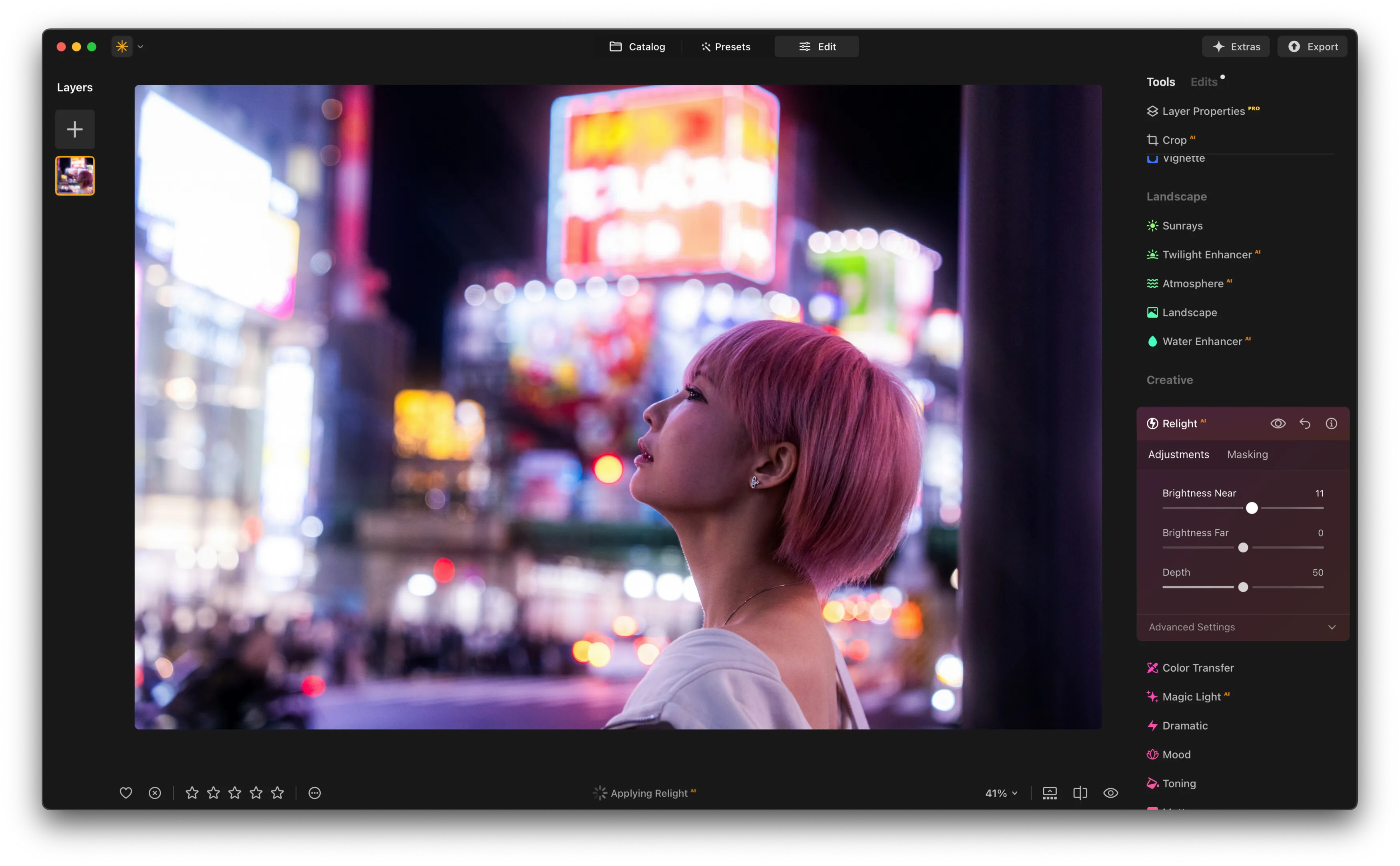Mark photo as favorite with heart icon
The height and width of the screenshot is (866, 1400).
pyautogui.click(x=126, y=793)
